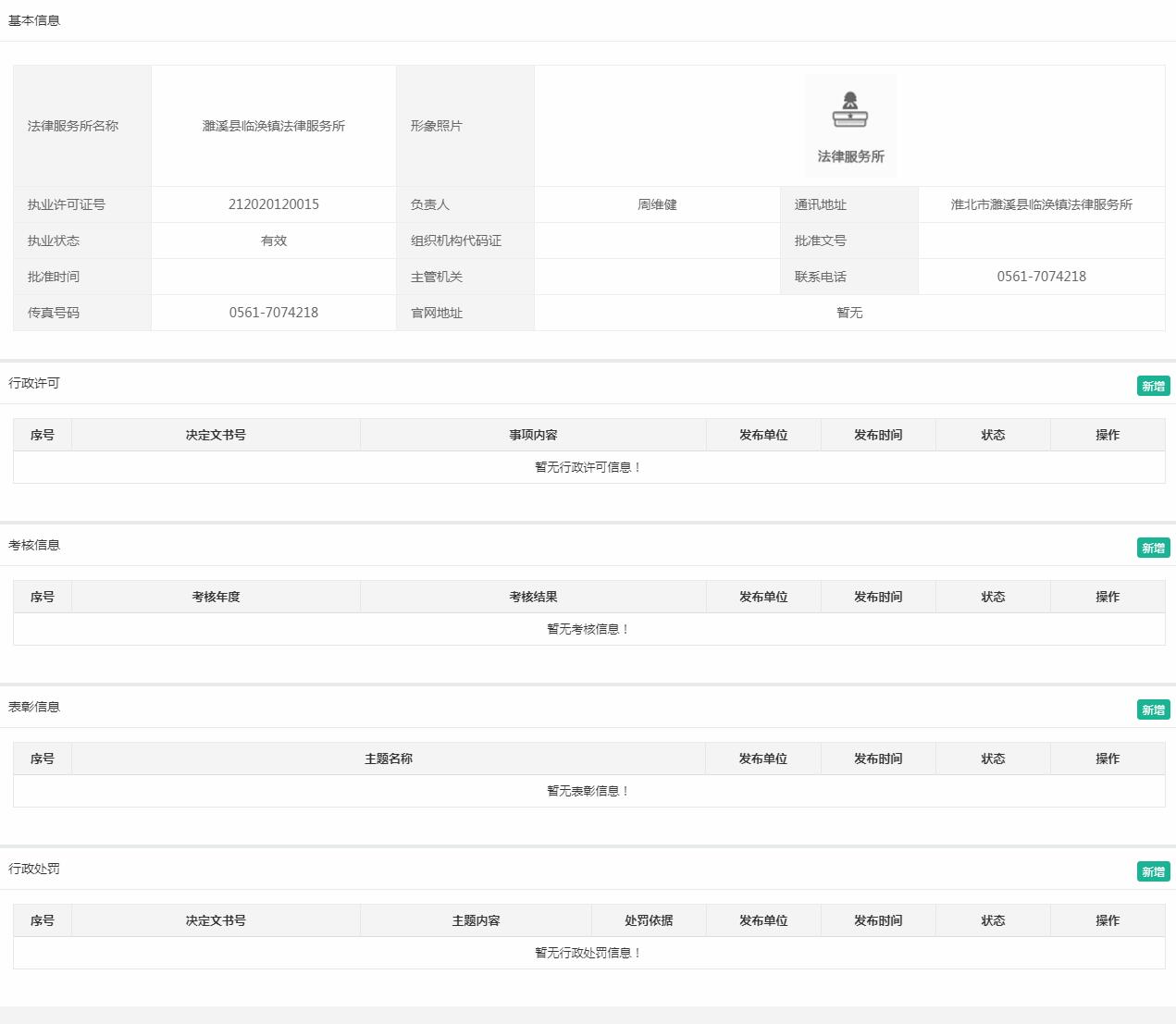Click the 法律服务所 image placeholder icon
Image resolution: width=1176 pixels, height=1024 pixels.
tap(850, 126)
